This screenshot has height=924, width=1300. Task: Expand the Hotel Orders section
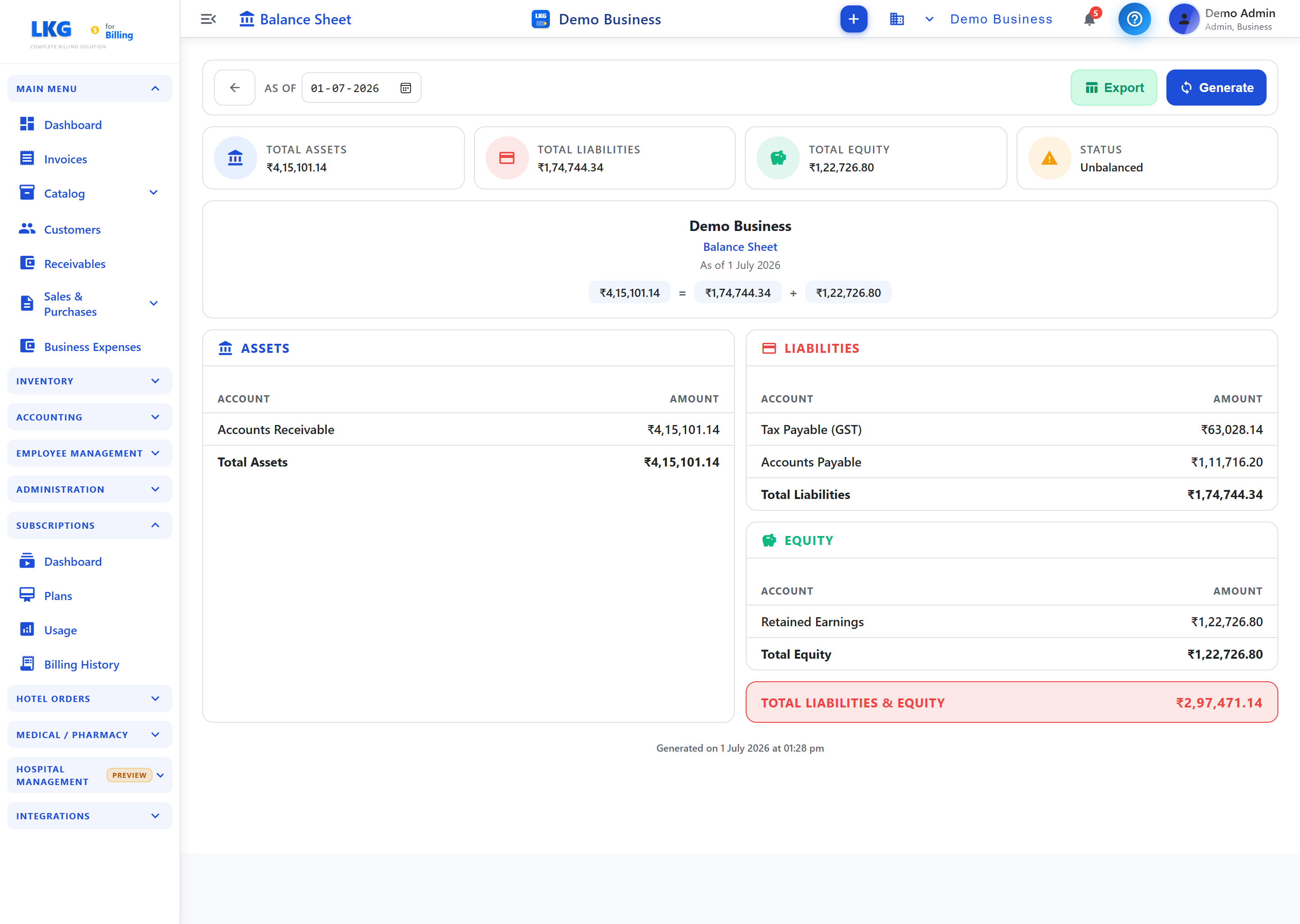tap(89, 699)
